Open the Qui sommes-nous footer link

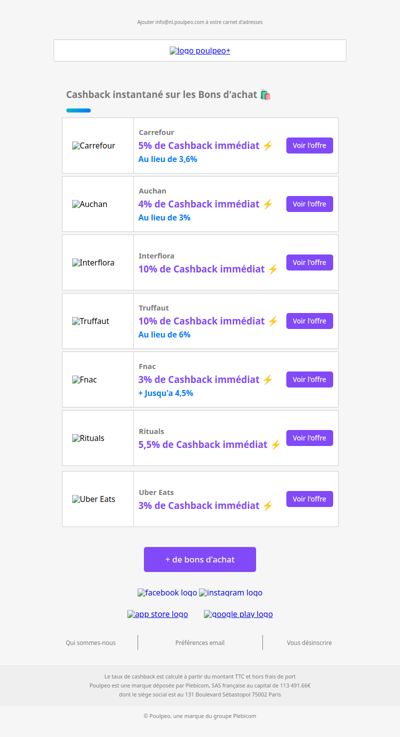tap(91, 643)
